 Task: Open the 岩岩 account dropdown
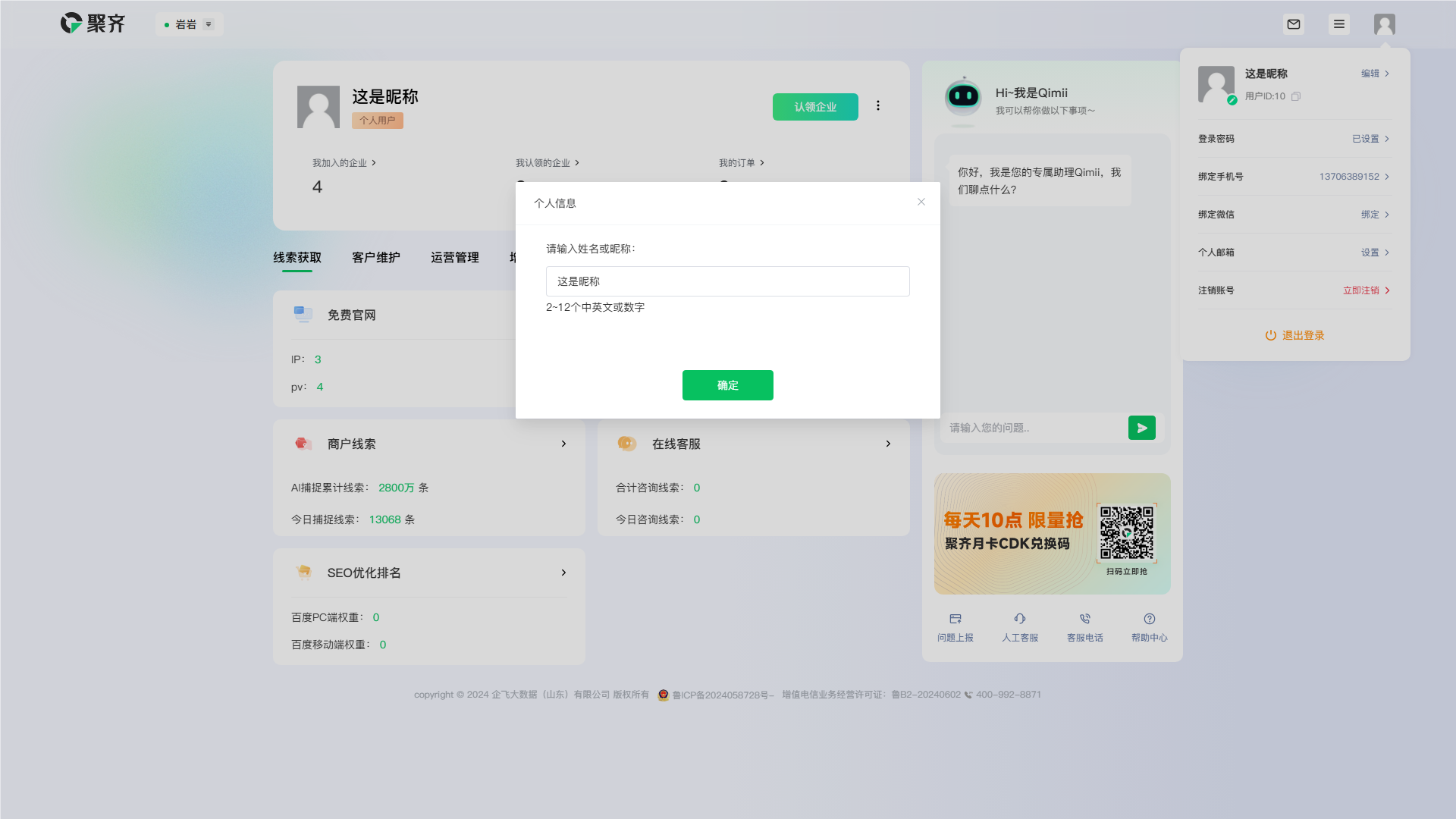click(190, 24)
